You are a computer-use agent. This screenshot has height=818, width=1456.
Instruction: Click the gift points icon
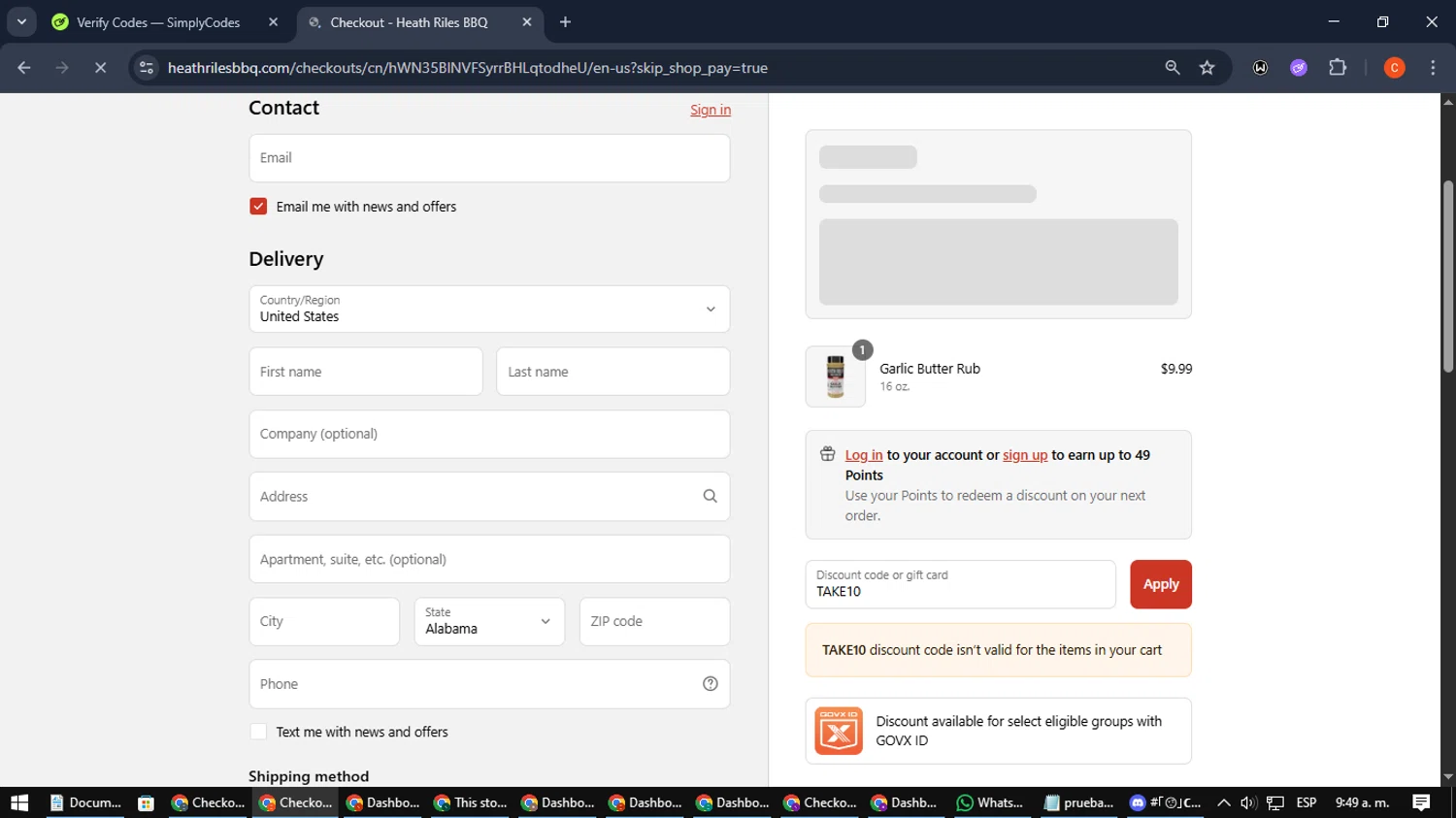click(827, 454)
